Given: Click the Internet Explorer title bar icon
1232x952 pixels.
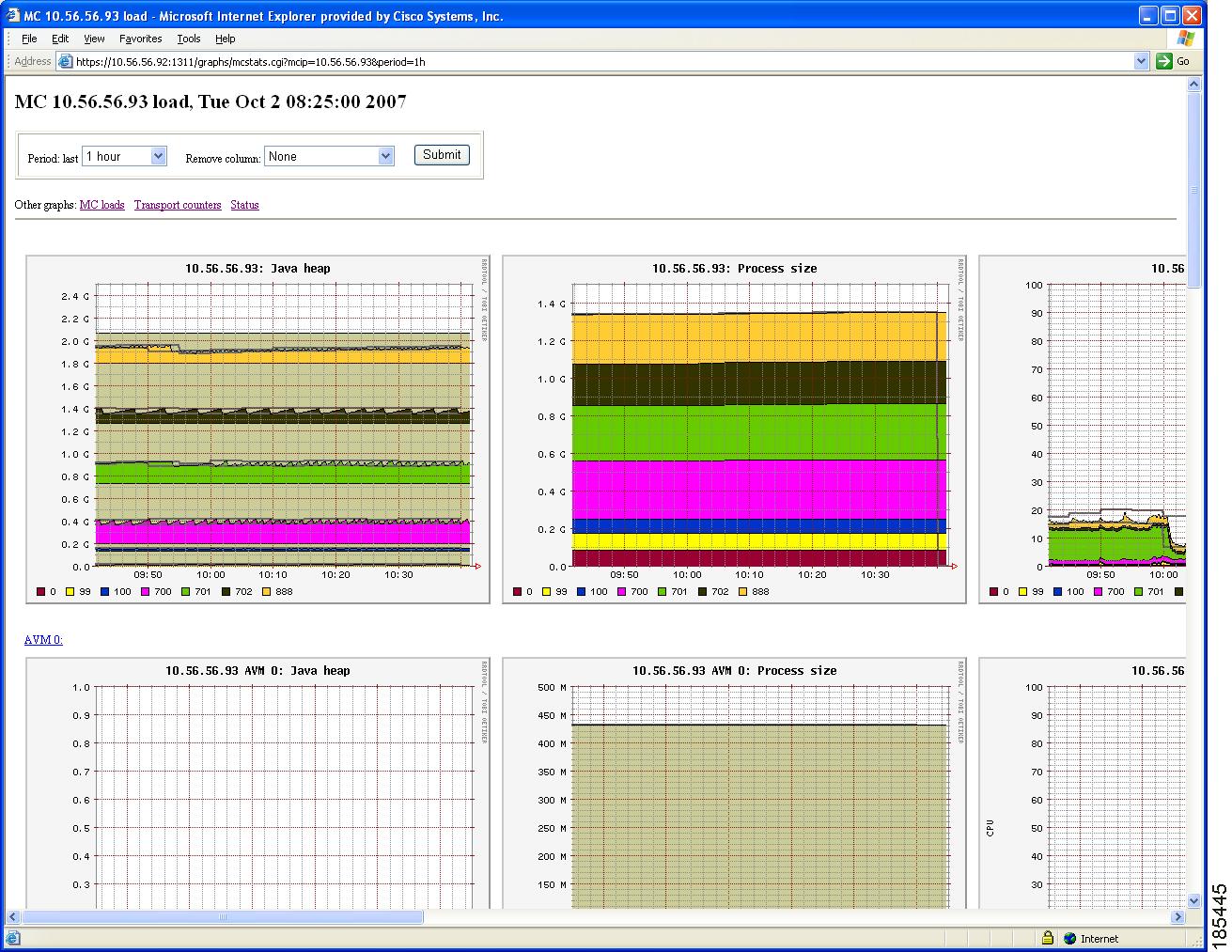Looking at the screenshot, I should click(x=13, y=16).
